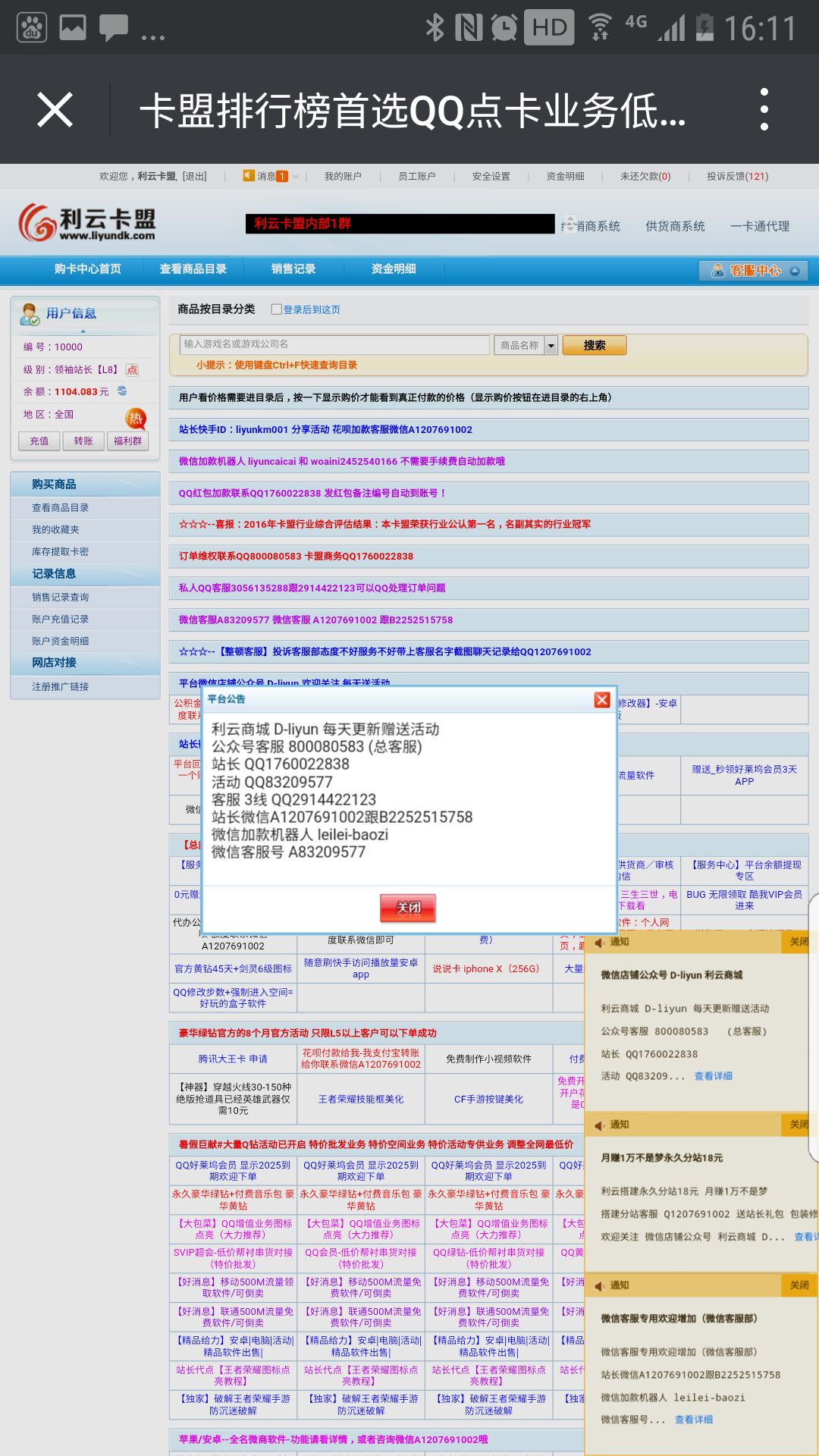Open 我的收藏夹 in sidebar
819x1456 pixels.
click(55, 529)
